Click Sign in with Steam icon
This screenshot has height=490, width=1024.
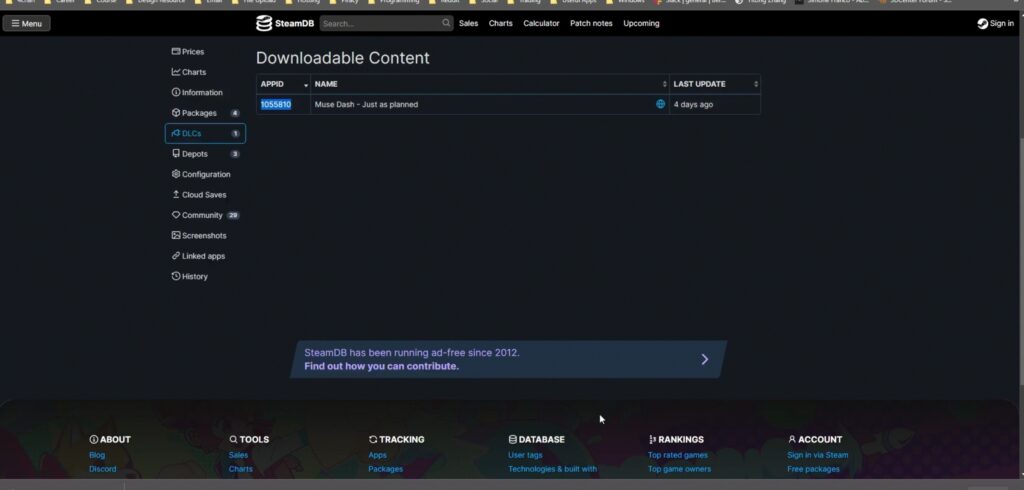pos(982,24)
